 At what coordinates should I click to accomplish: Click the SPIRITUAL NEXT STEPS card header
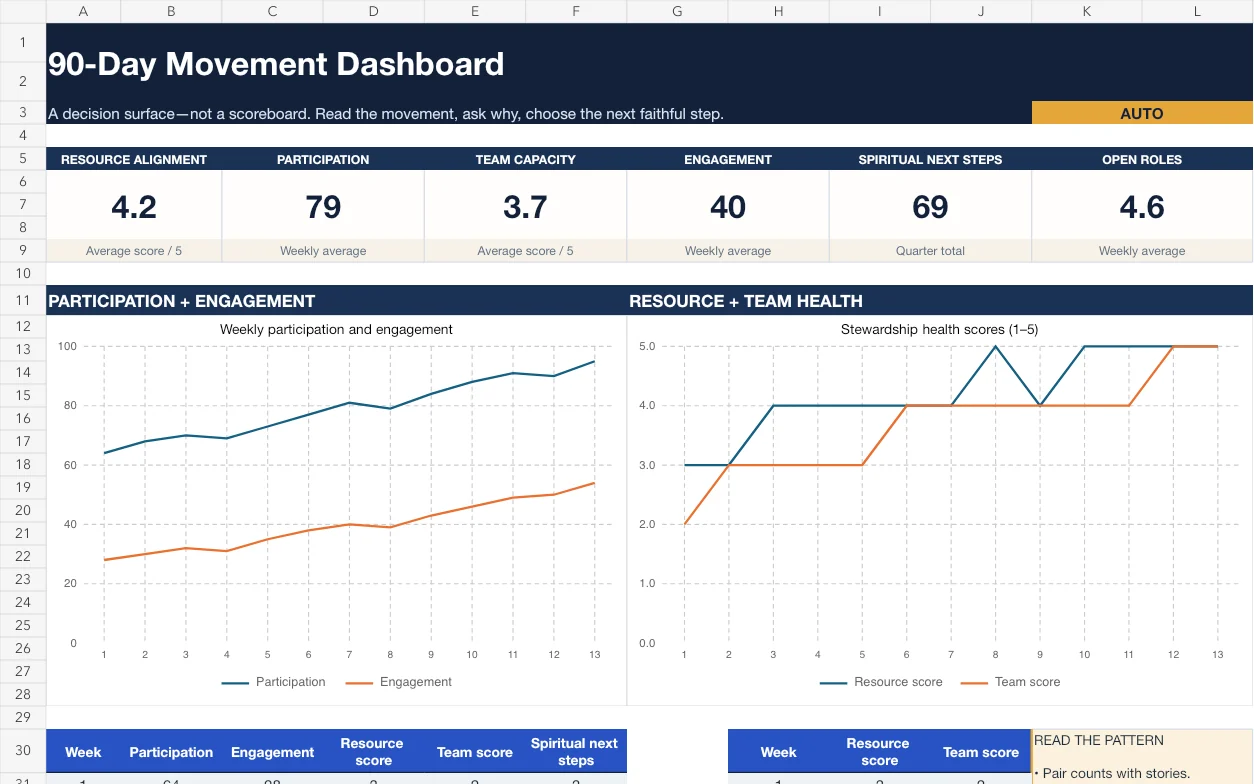tap(931, 159)
